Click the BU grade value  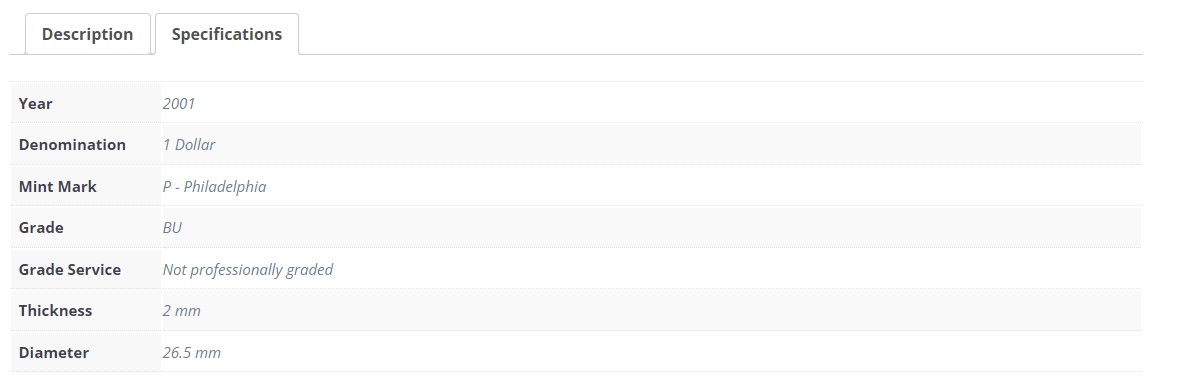[x=172, y=228]
